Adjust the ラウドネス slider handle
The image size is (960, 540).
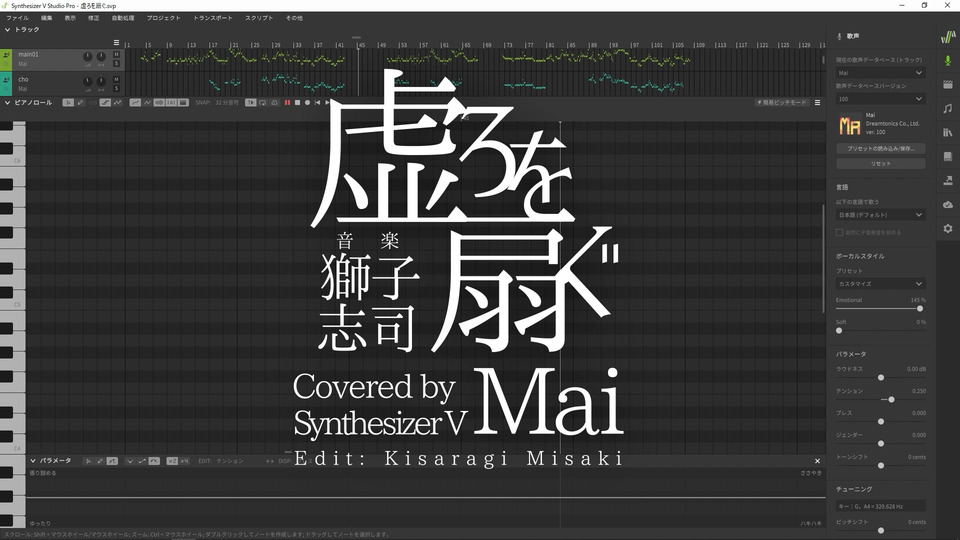click(881, 377)
